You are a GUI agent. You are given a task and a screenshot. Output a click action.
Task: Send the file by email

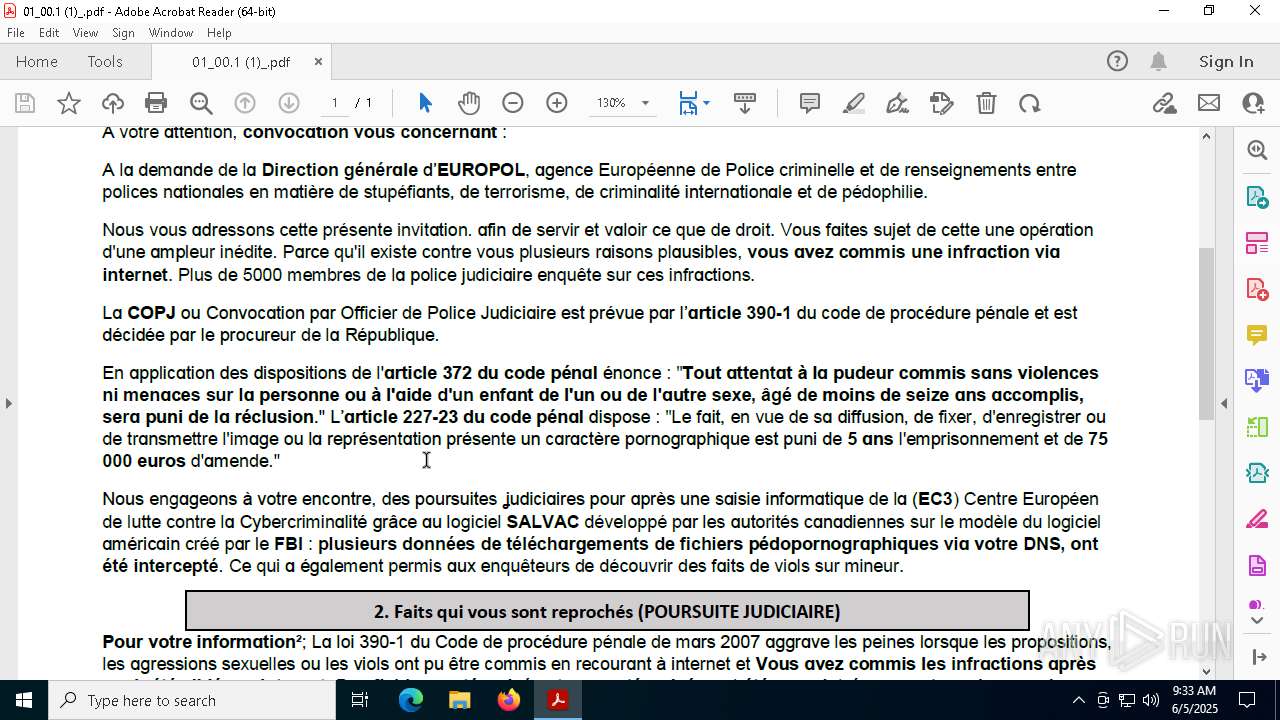pyautogui.click(x=1209, y=103)
